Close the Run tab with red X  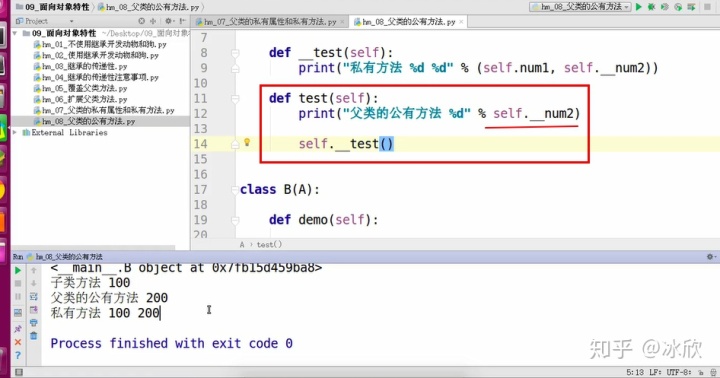point(18,342)
